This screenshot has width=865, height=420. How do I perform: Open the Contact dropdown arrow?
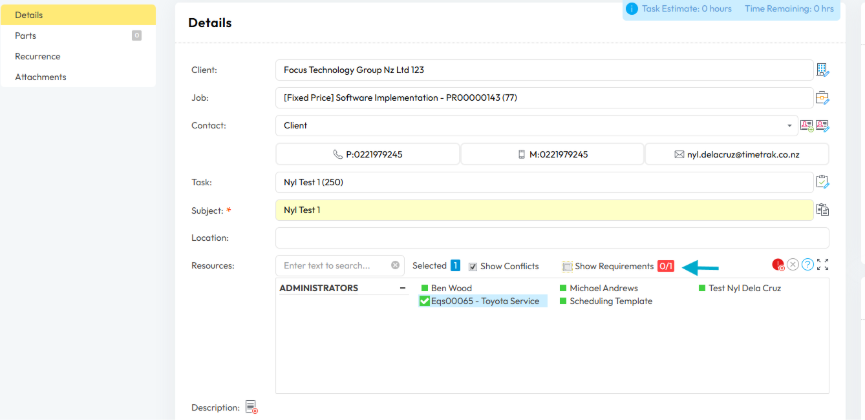(789, 126)
